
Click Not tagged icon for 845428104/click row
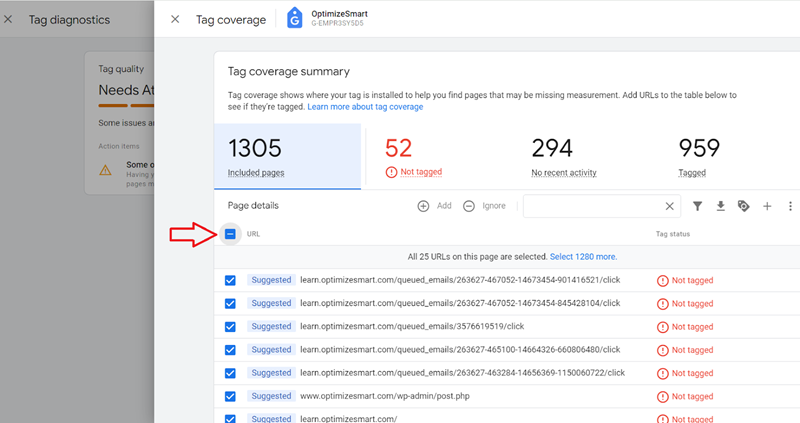point(662,304)
